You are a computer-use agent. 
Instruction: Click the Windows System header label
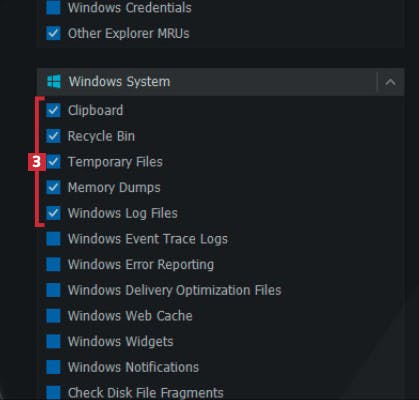click(119, 82)
